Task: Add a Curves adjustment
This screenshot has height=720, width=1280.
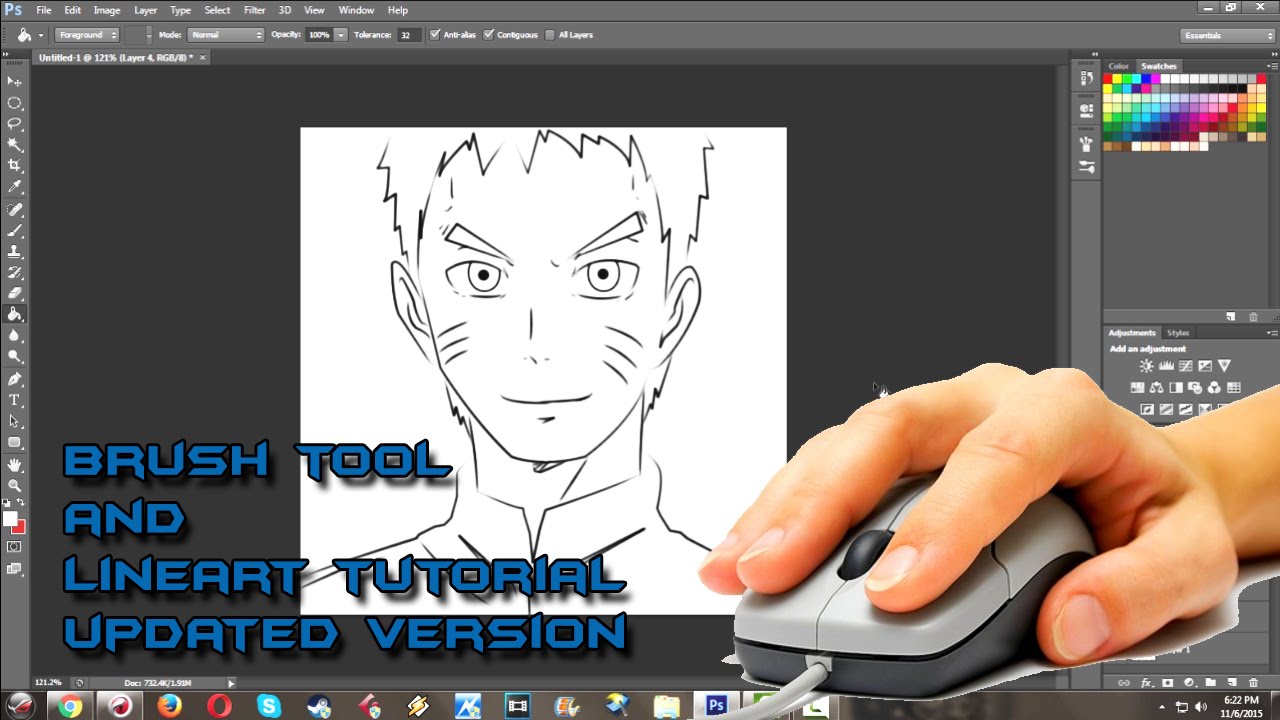Action: (x=1185, y=366)
